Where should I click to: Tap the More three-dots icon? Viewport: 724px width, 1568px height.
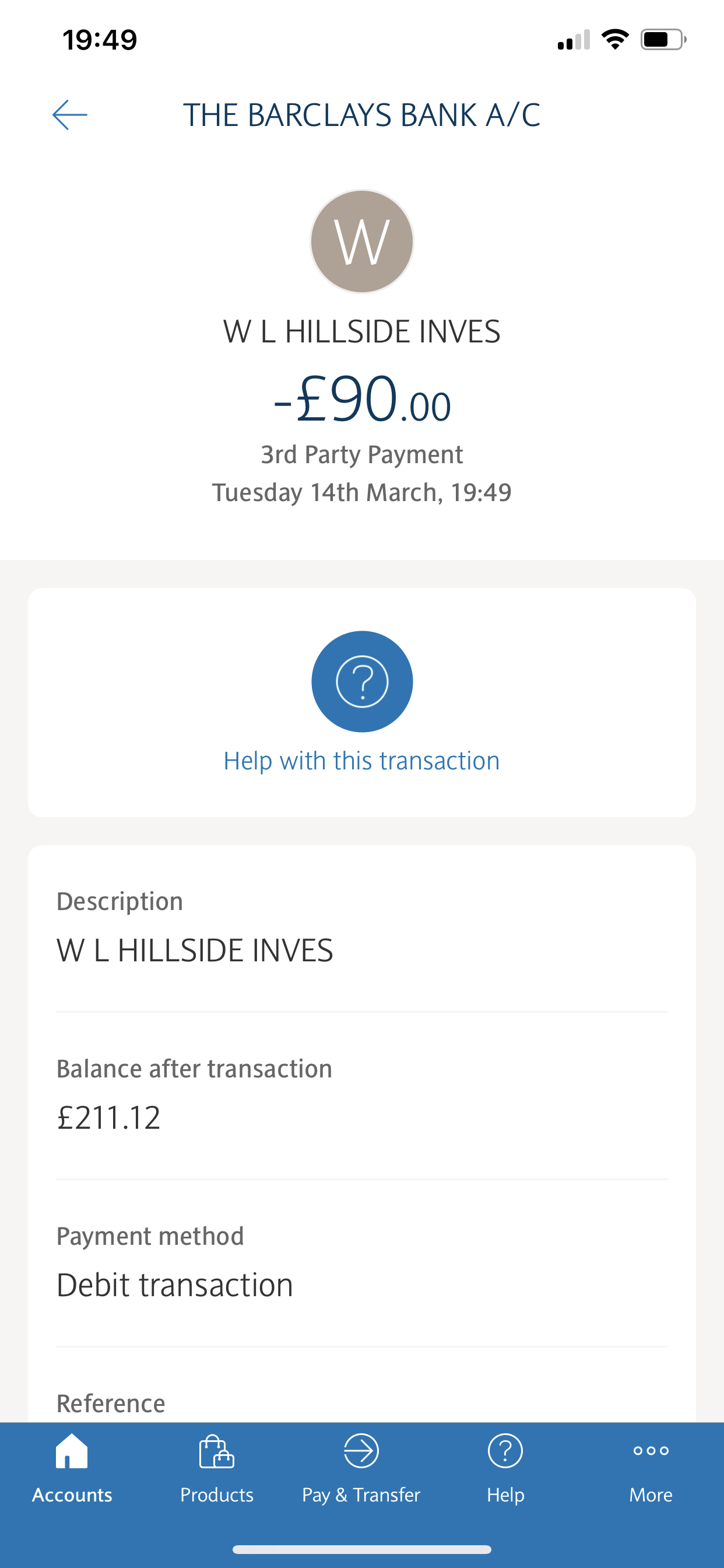(651, 1451)
